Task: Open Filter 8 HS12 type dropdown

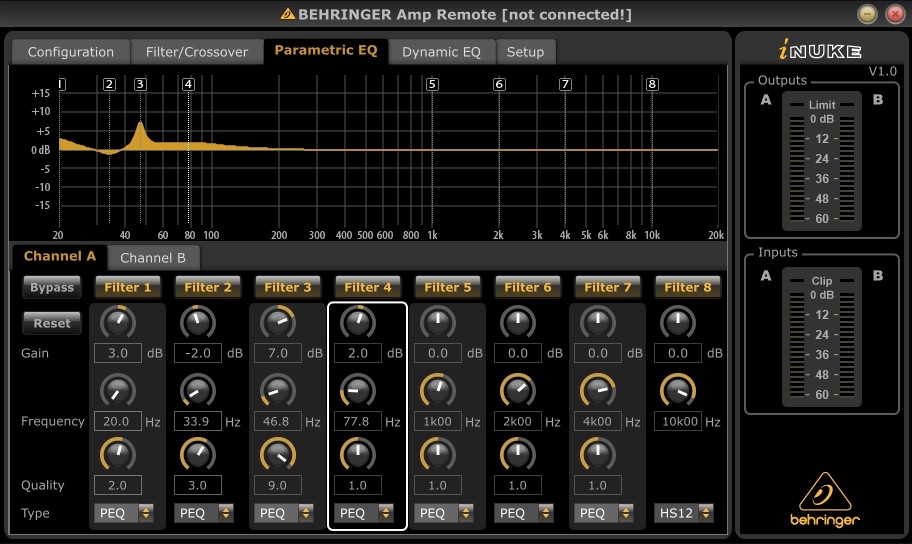Action: 684,513
